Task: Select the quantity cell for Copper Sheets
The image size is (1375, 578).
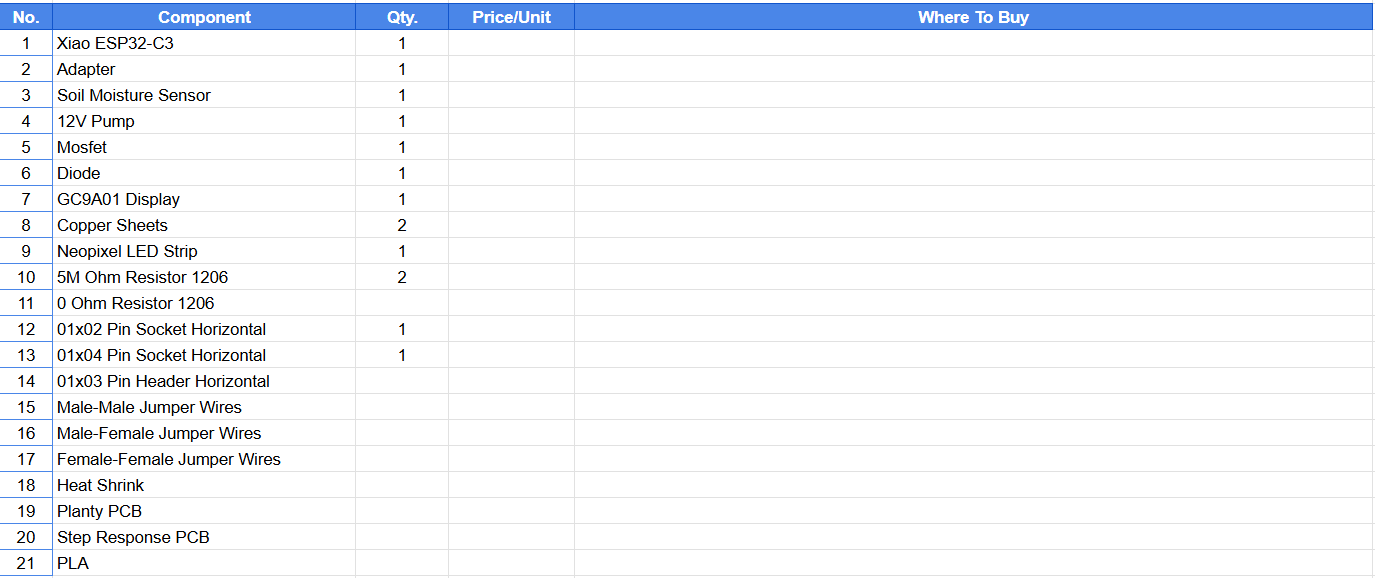Action: 402,225
